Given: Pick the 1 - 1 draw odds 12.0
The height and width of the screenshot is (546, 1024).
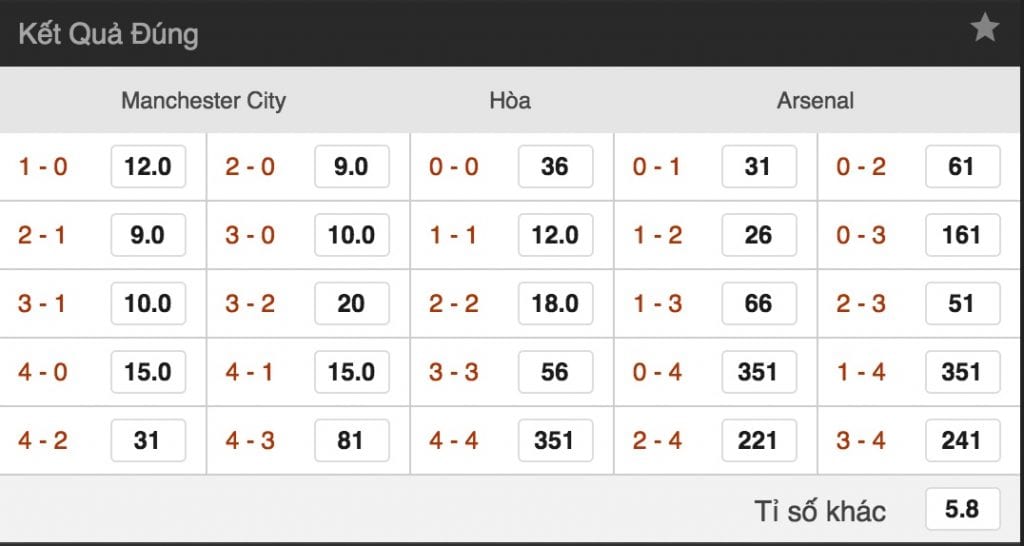Looking at the screenshot, I should 555,235.
